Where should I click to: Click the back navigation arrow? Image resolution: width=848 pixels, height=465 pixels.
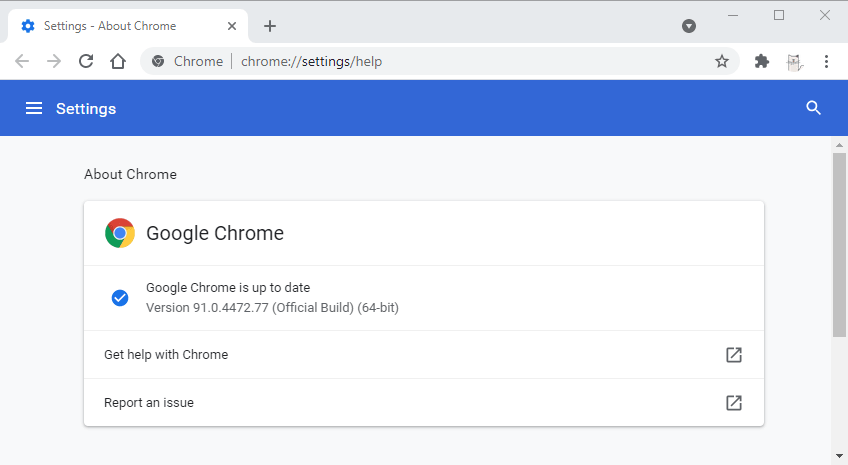point(22,61)
